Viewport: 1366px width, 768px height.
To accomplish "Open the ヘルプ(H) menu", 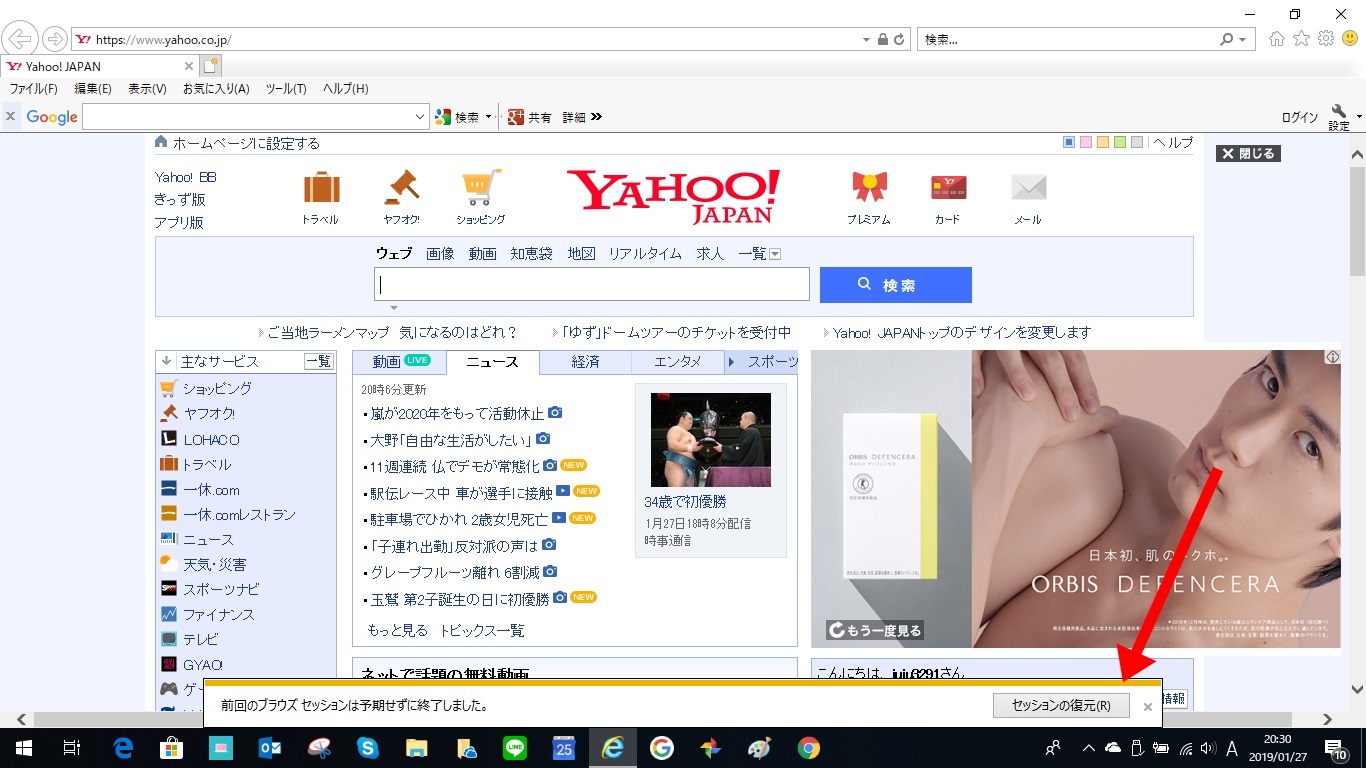I will pyautogui.click(x=345, y=89).
